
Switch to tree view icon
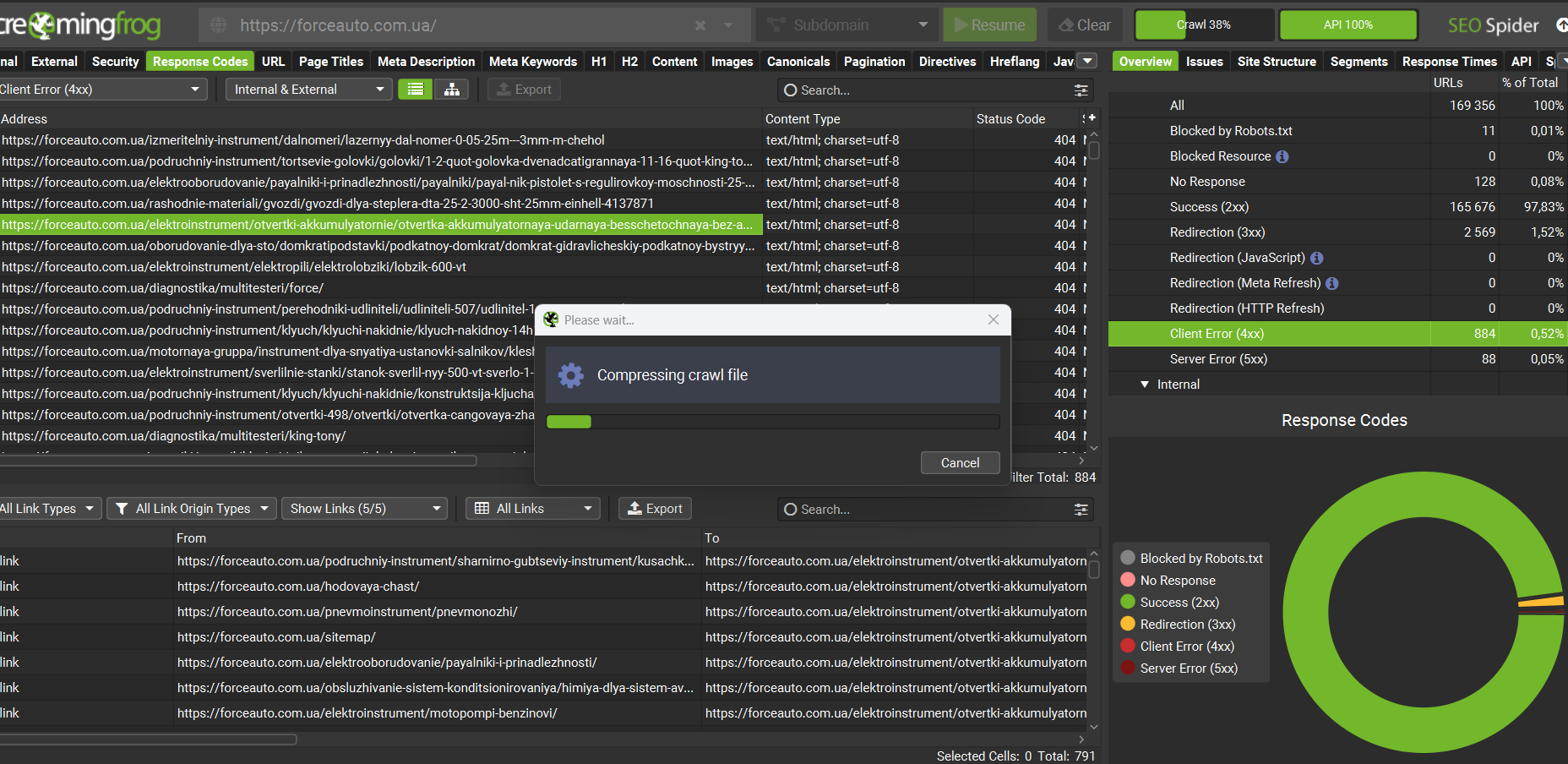click(x=452, y=90)
